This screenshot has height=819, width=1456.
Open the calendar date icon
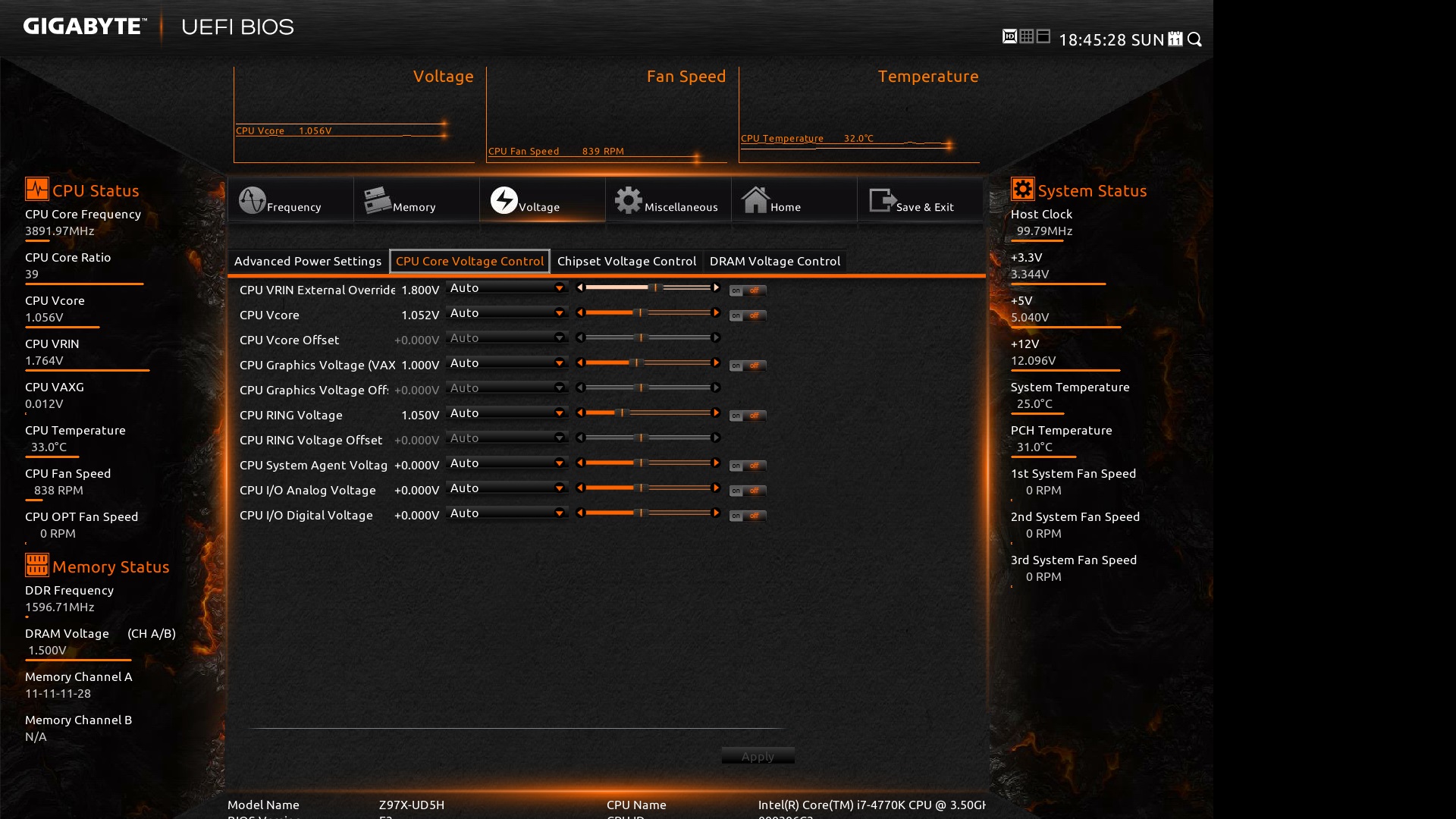click(1175, 39)
